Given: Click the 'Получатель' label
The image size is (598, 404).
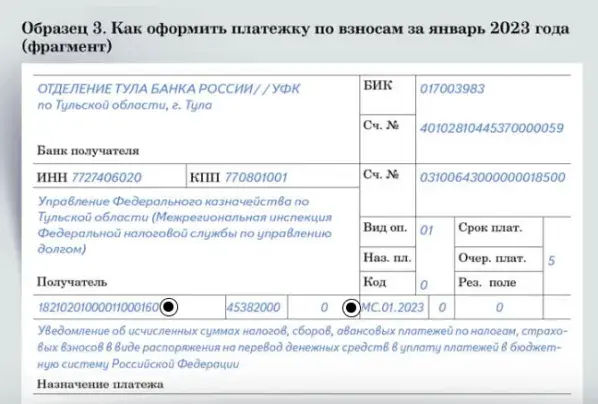Looking at the screenshot, I should click(x=72, y=282).
